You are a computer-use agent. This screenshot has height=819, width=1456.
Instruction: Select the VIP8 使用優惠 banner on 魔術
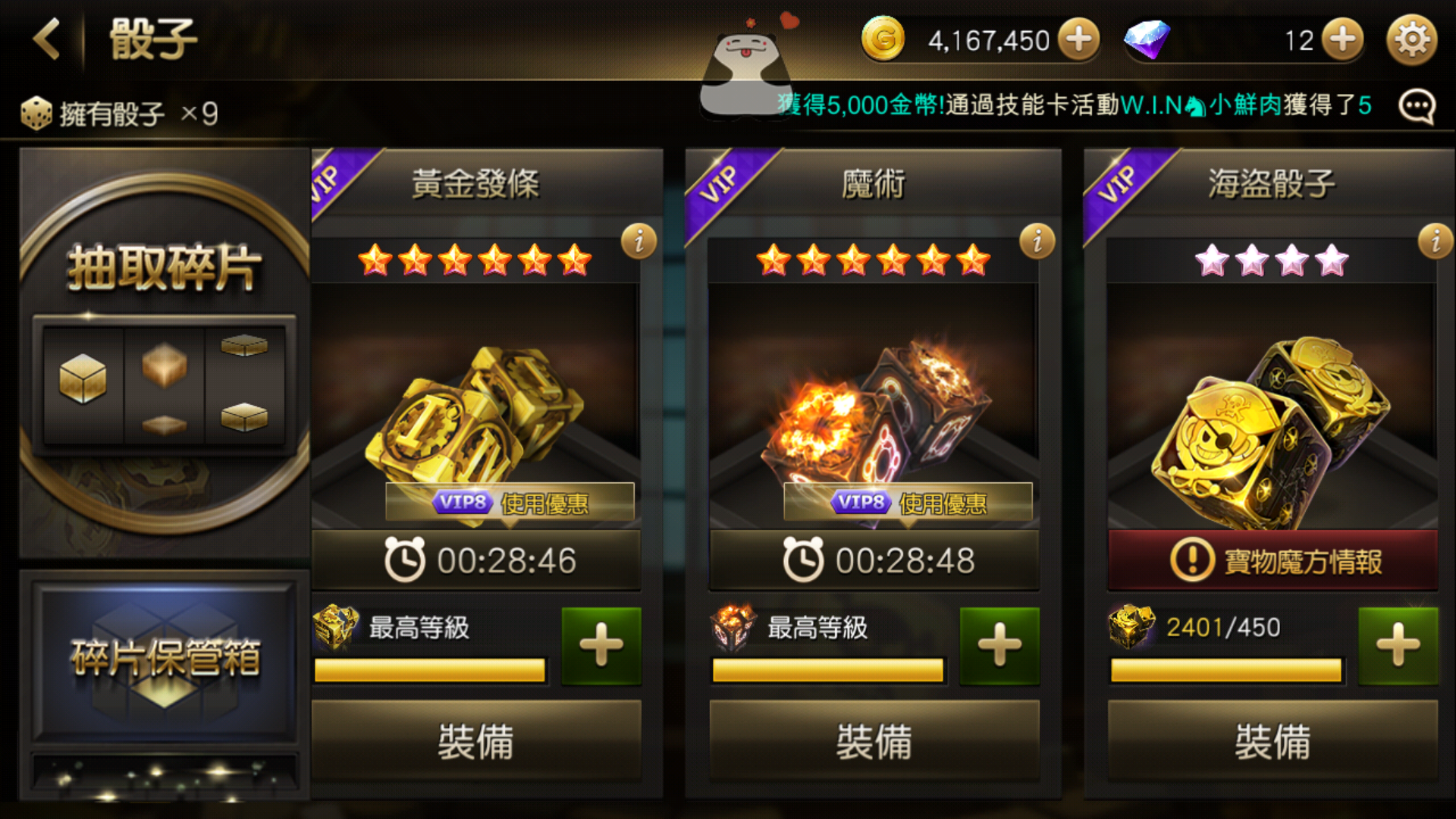908,502
